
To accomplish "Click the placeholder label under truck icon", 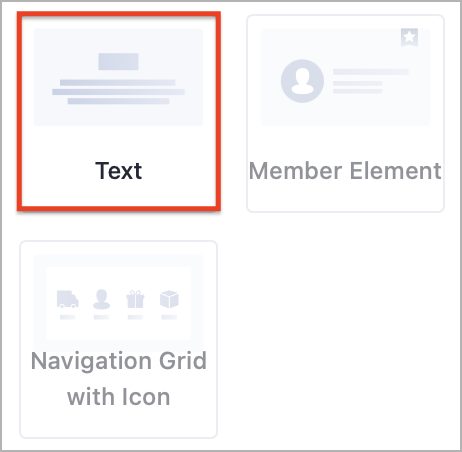I will point(68,317).
